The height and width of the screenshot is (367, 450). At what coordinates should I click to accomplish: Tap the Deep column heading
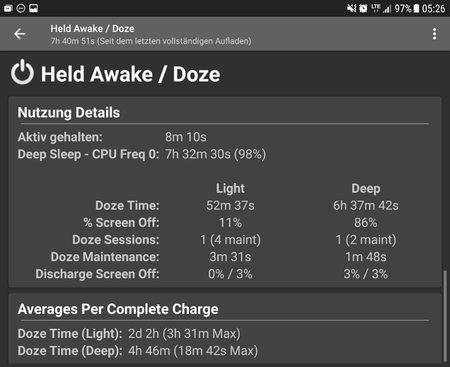coord(366,189)
